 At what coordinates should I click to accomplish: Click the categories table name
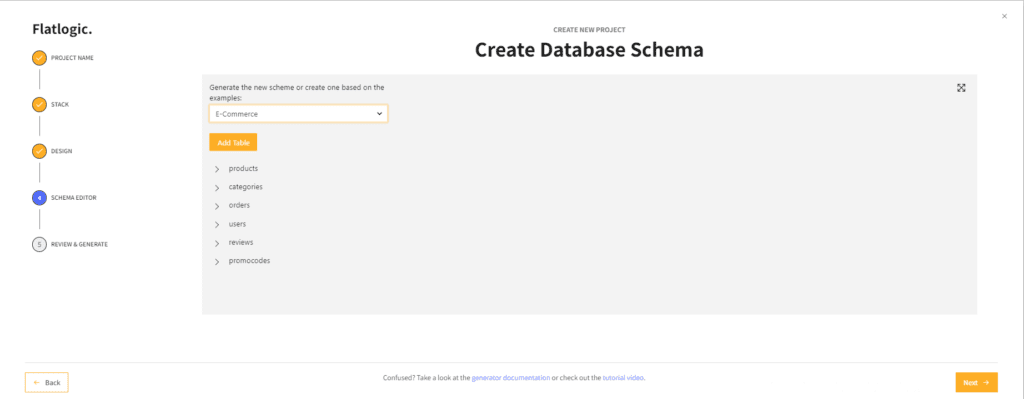point(246,187)
